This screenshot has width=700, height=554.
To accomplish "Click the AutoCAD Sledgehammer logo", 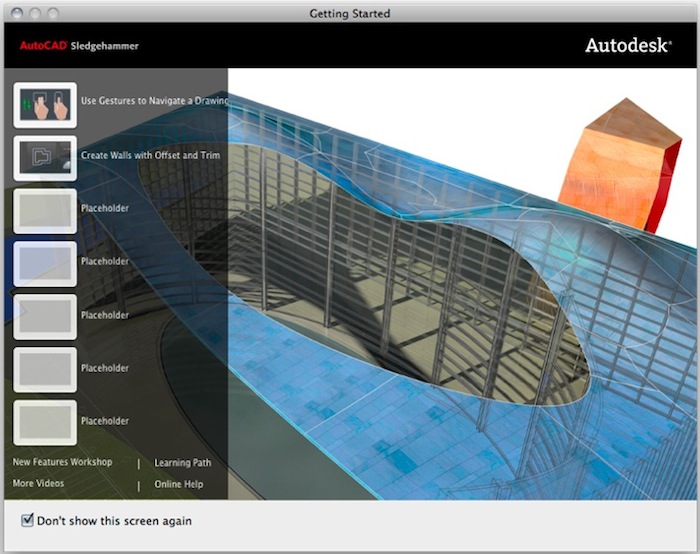I will click(x=79, y=46).
